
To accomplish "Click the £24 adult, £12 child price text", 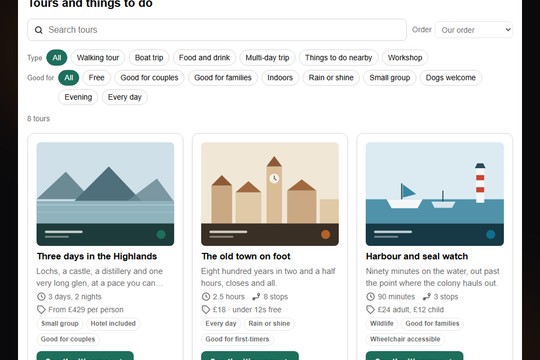I will click(x=411, y=310).
